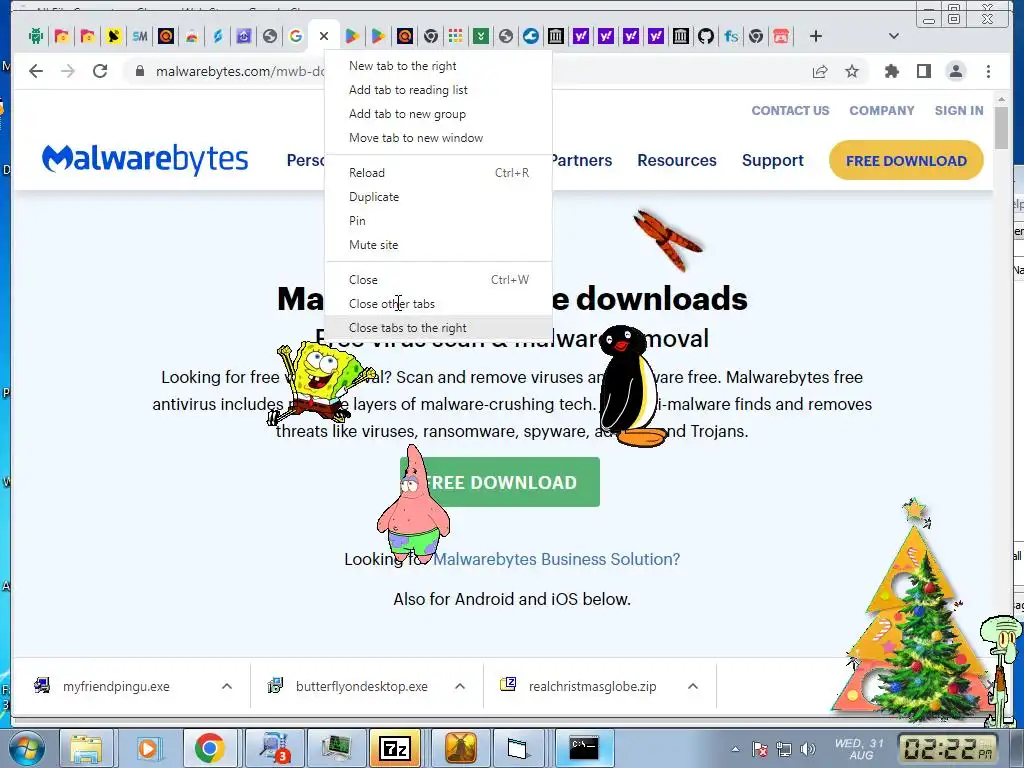
Task: Click the Malwarebytes logo
Action: tap(145, 159)
